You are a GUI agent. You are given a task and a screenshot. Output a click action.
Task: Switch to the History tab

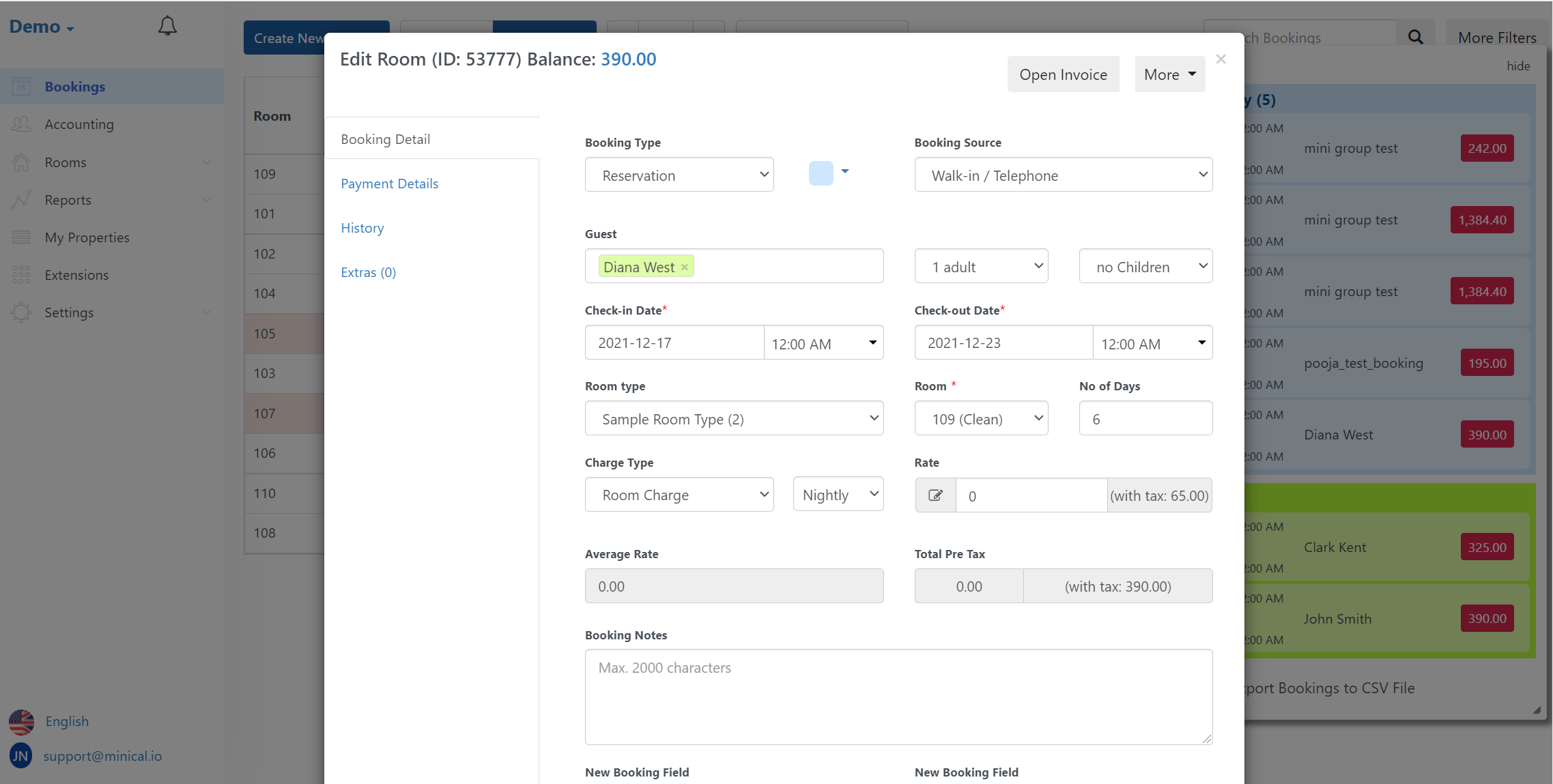[x=363, y=227]
